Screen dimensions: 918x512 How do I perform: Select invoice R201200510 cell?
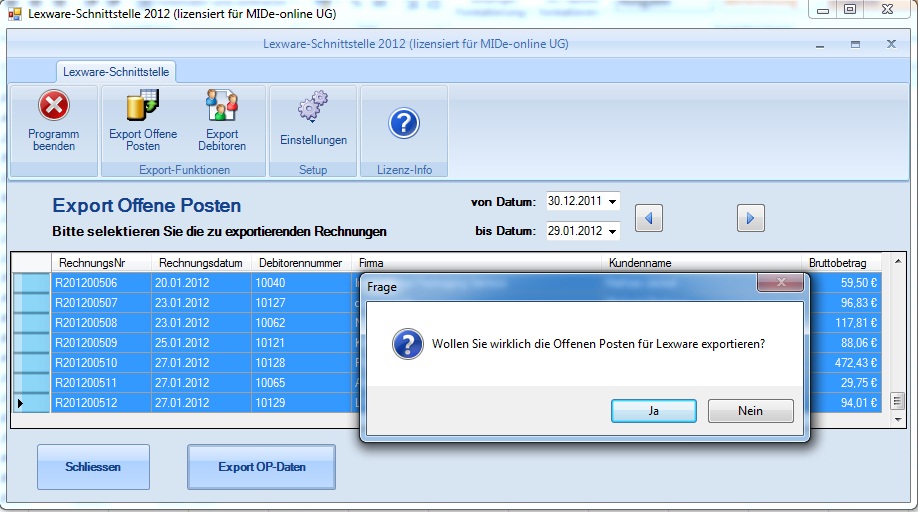[x=101, y=363]
